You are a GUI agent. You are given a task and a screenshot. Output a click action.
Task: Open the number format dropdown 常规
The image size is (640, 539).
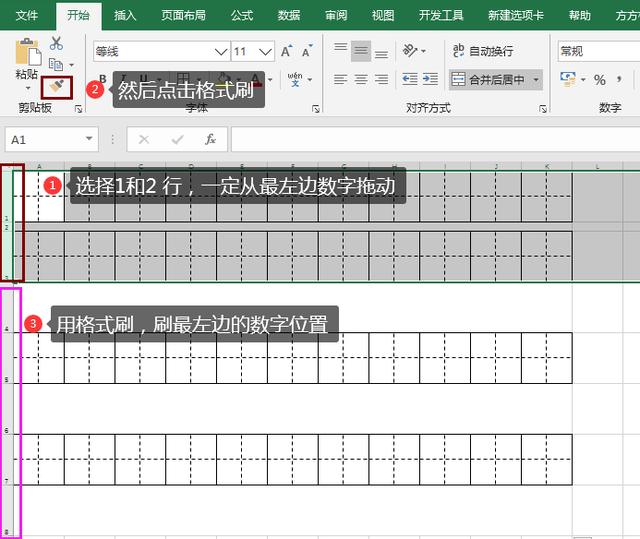point(598,52)
